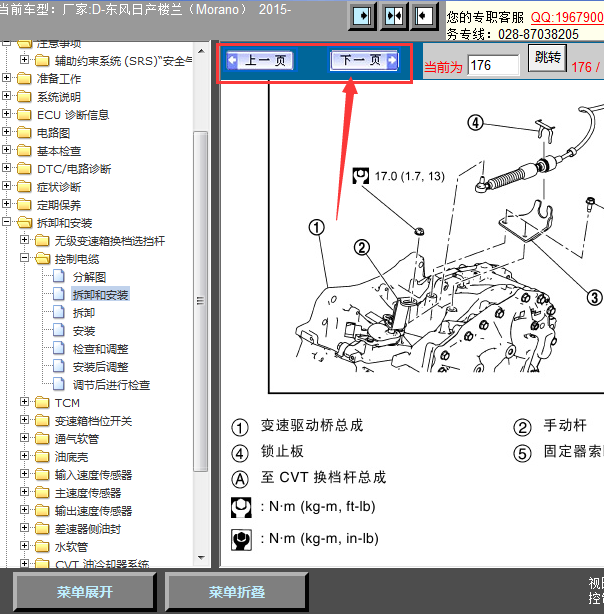The height and width of the screenshot is (614, 604).
Task: Go to previous page with 上一页
Action: click(260, 61)
